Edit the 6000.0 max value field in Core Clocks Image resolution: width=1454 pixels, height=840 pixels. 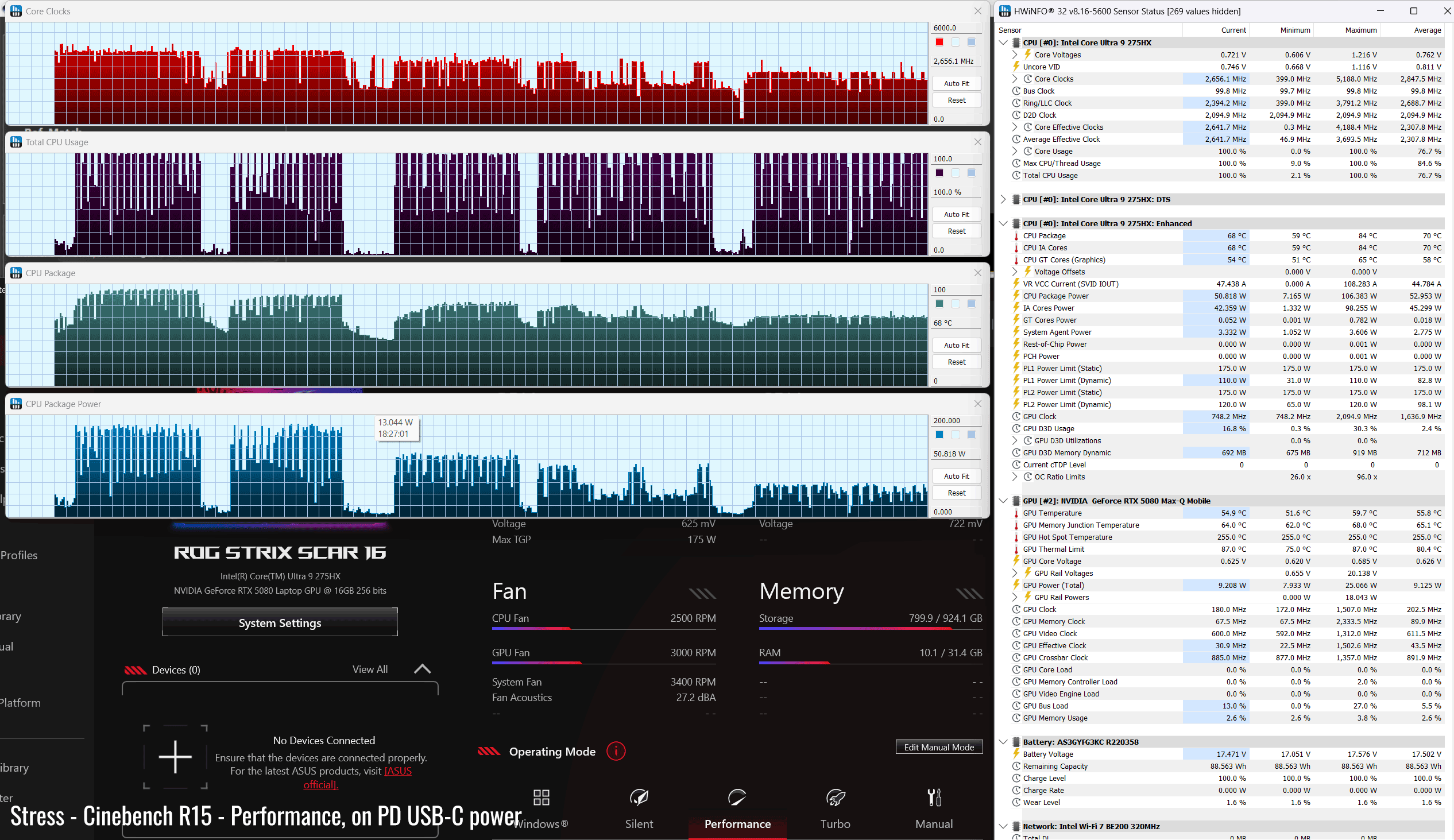956,28
